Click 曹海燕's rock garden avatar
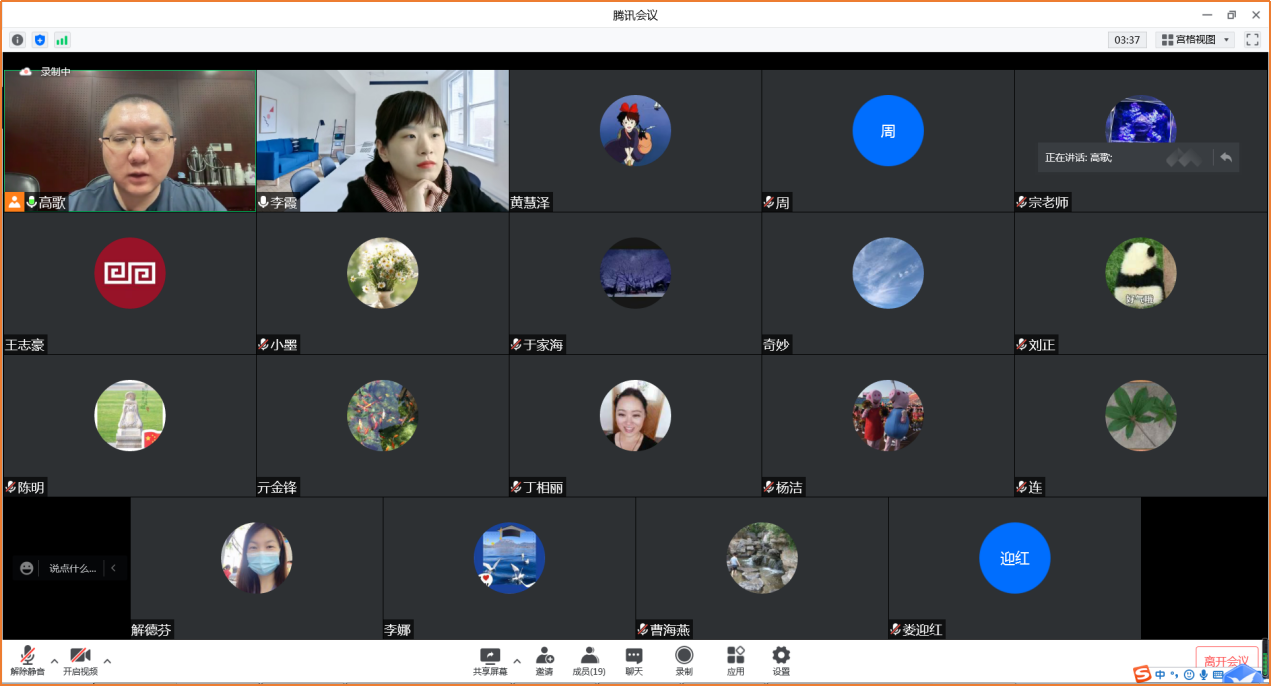This screenshot has height=687, width=1271. click(x=762, y=558)
